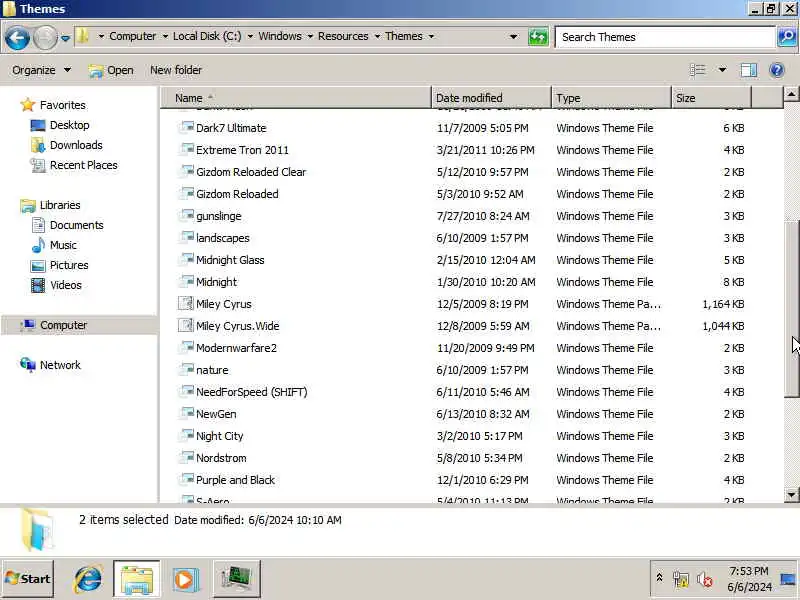The image size is (800, 600).
Task: Expand the Themes breadcrumb dropdown arrow
Action: pos(431,36)
